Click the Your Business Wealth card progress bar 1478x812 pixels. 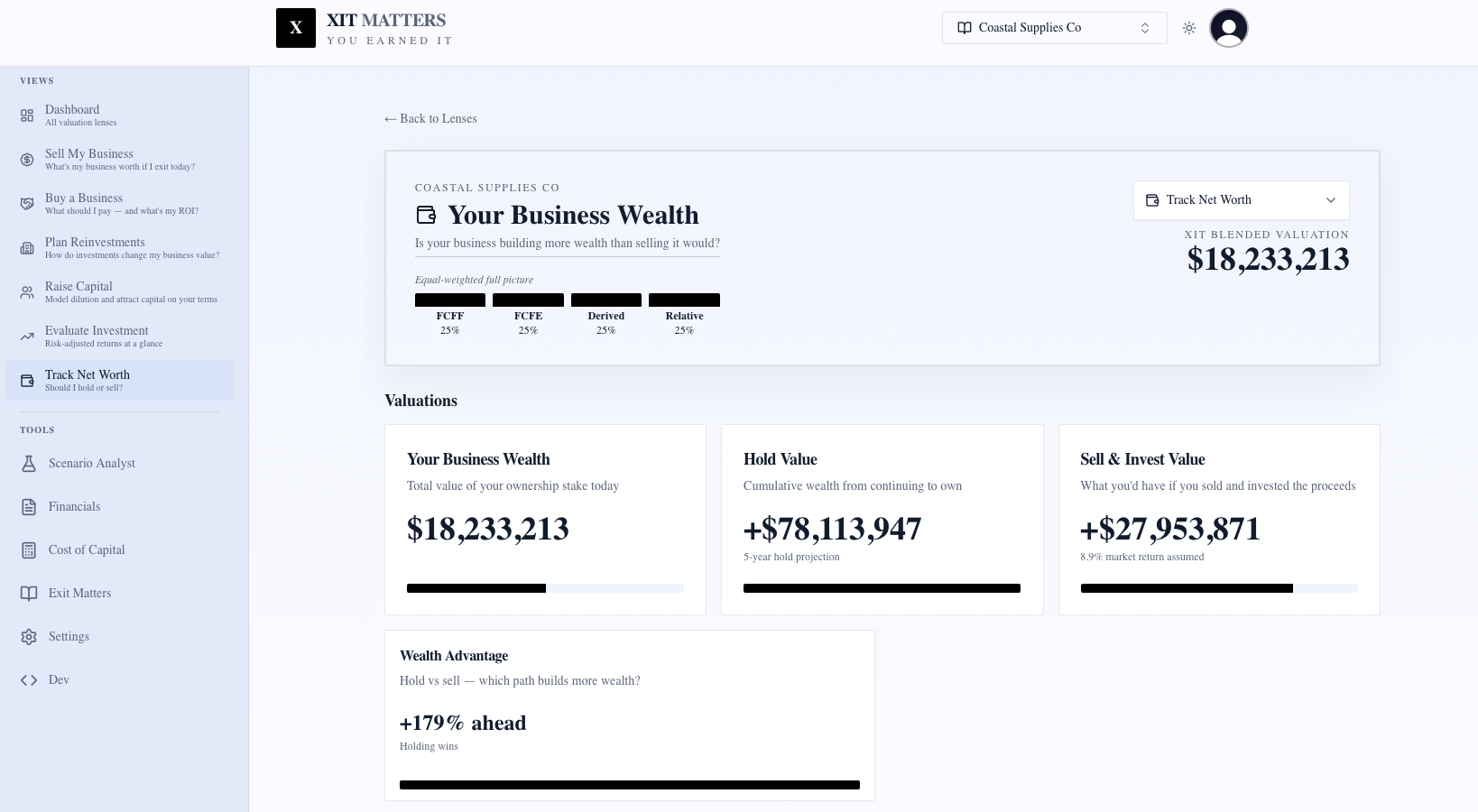pos(545,588)
